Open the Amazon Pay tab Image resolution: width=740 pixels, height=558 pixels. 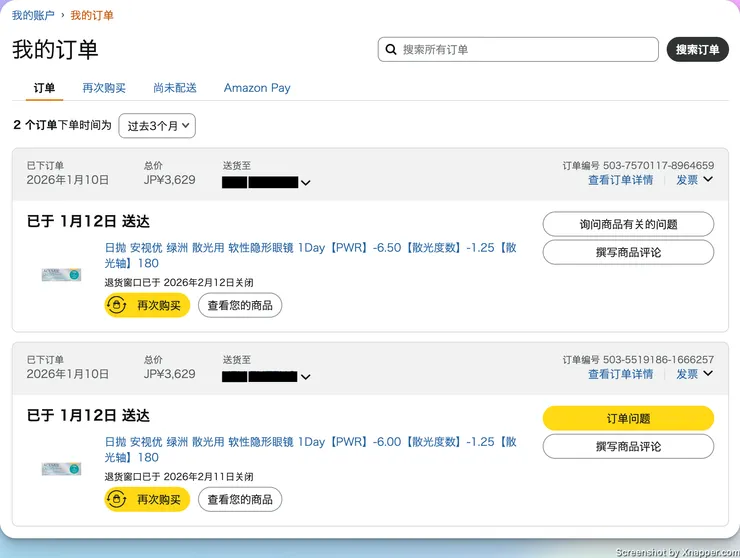pyautogui.click(x=257, y=88)
